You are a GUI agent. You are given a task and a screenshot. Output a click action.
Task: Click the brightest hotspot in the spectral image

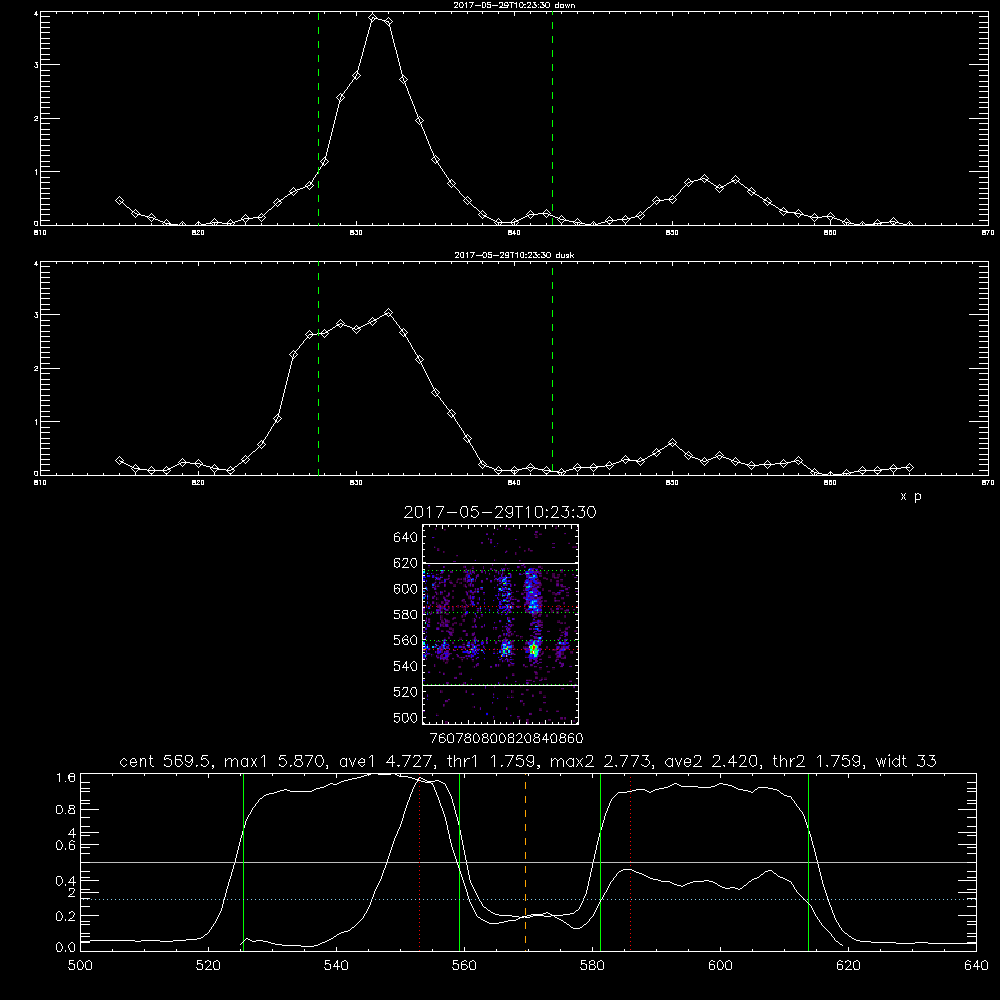[534, 650]
